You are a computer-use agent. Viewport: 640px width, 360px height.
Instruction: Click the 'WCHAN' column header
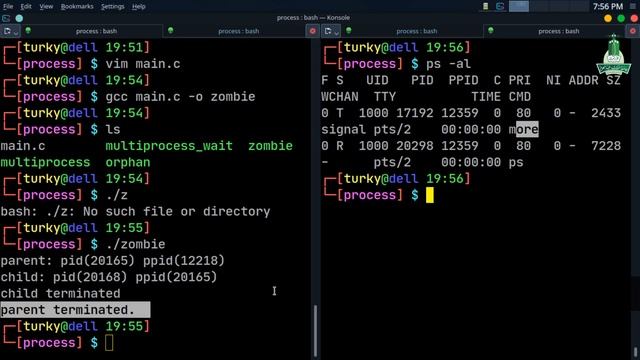click(x=340, y=97)
